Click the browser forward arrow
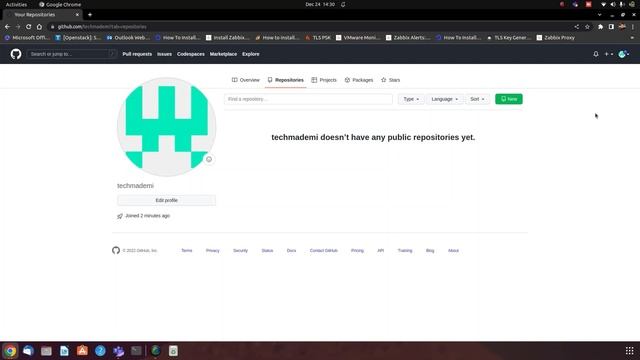640x360 pixels. pyautogui.click(x=18, y=27)
